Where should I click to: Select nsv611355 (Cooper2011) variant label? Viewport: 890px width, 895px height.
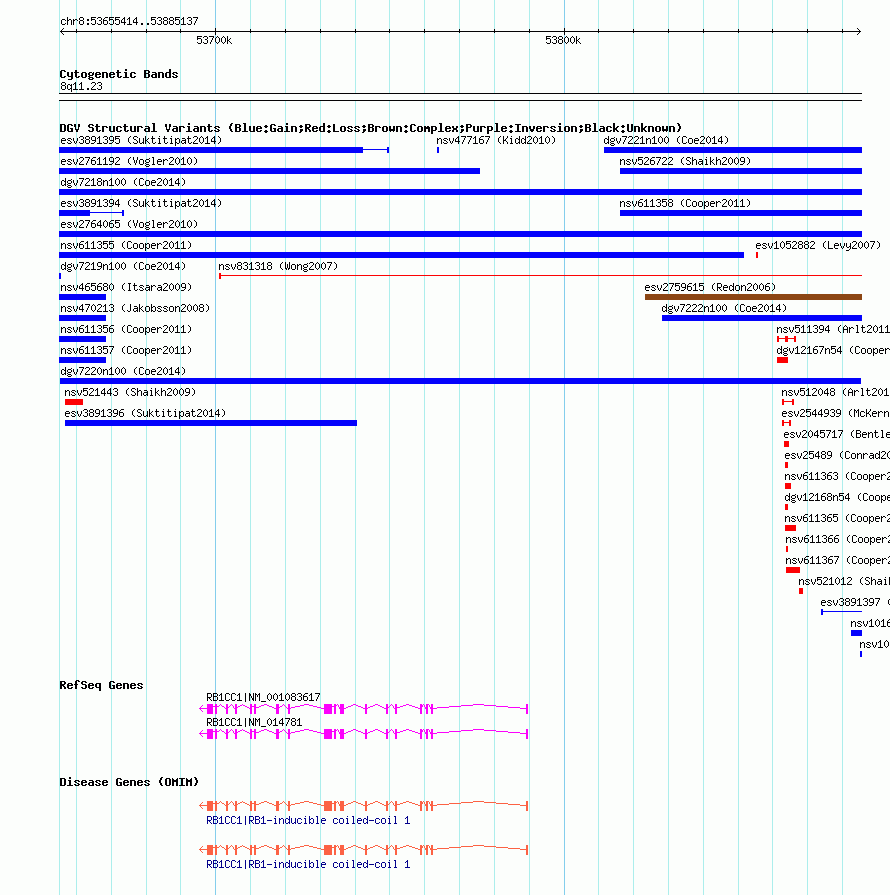[126, 245]
